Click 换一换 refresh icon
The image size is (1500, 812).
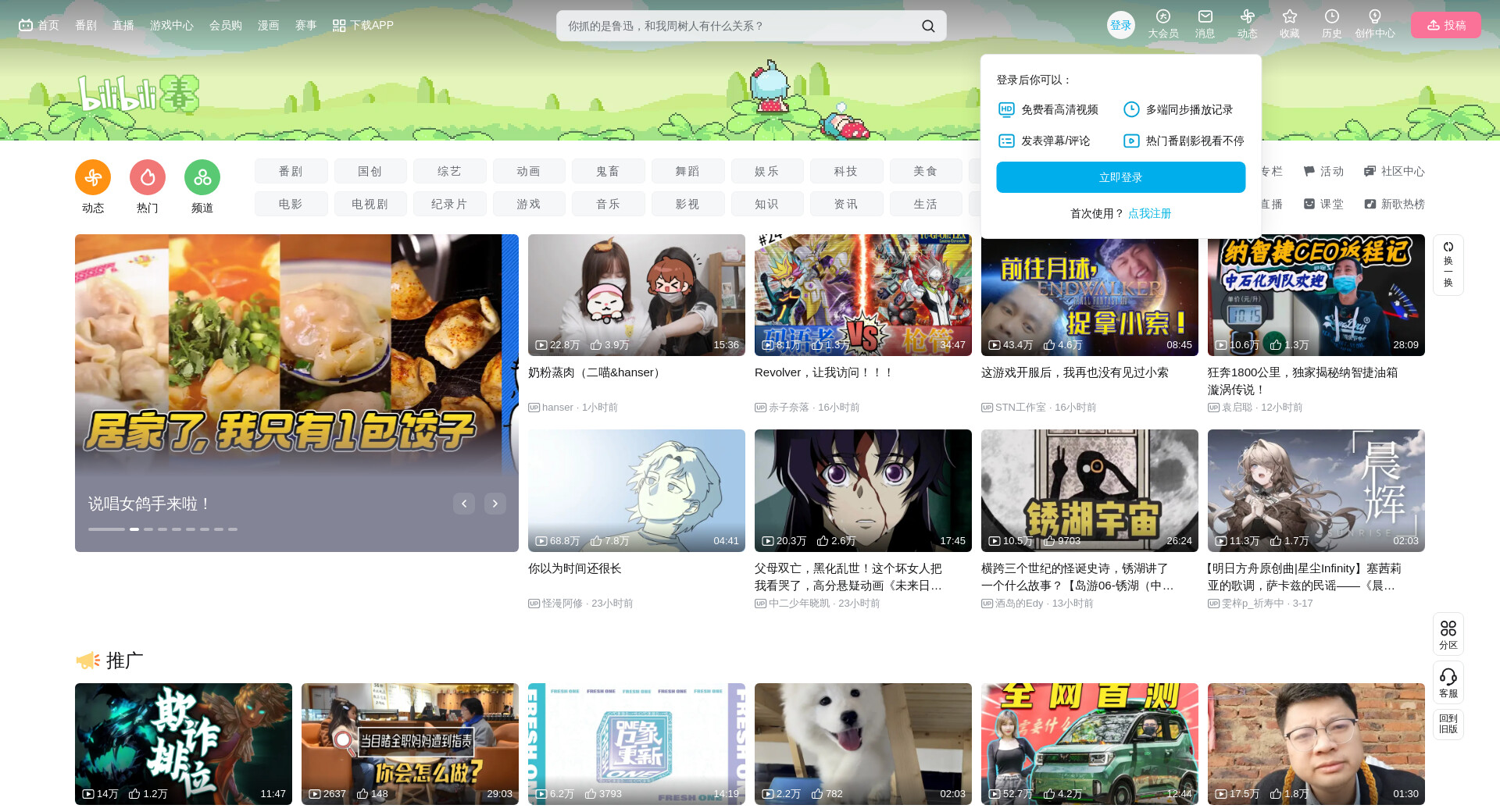1448,247
